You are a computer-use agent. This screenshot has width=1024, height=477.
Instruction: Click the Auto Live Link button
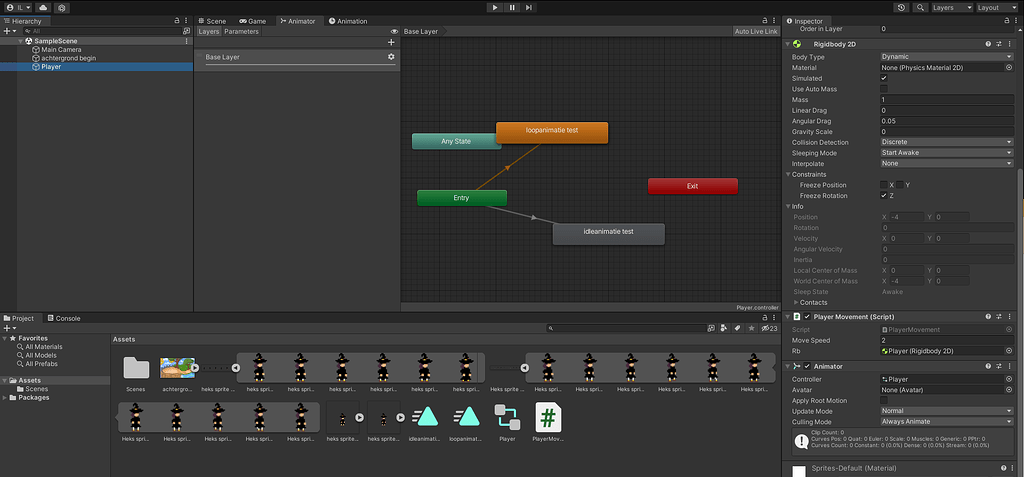755,32
